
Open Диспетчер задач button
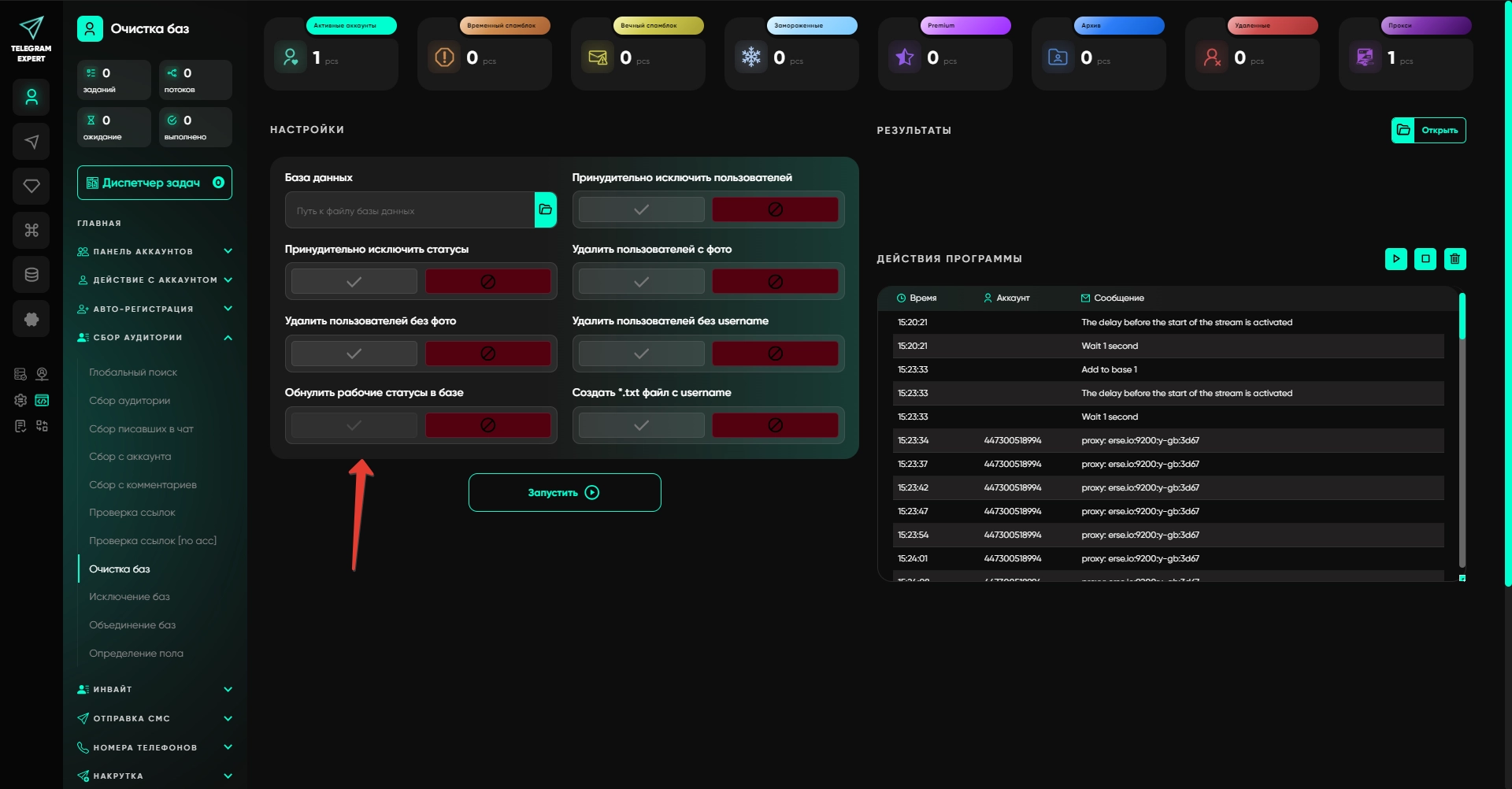click(154, 183)
